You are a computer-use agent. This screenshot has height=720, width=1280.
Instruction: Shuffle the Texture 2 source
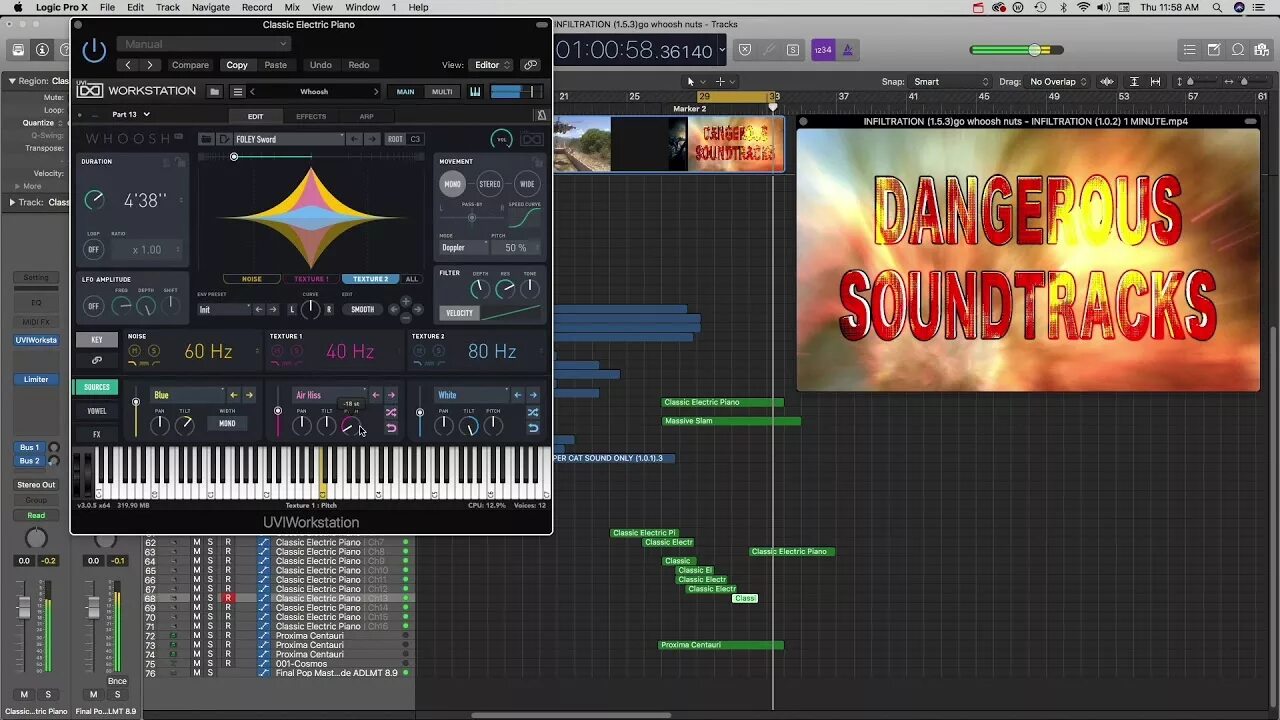click(533, 412)
